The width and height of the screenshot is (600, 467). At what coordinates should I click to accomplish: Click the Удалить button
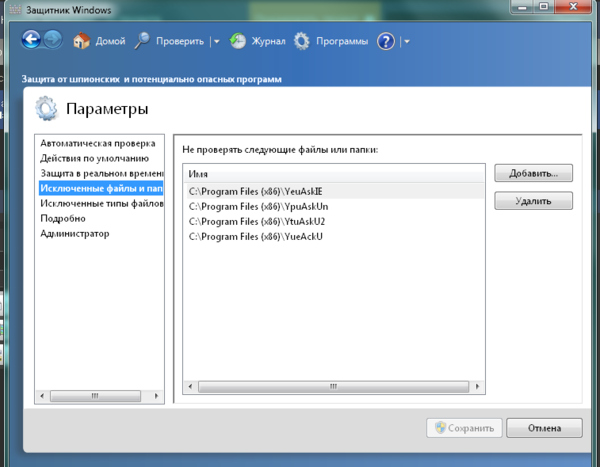click(x=533, y=201)
